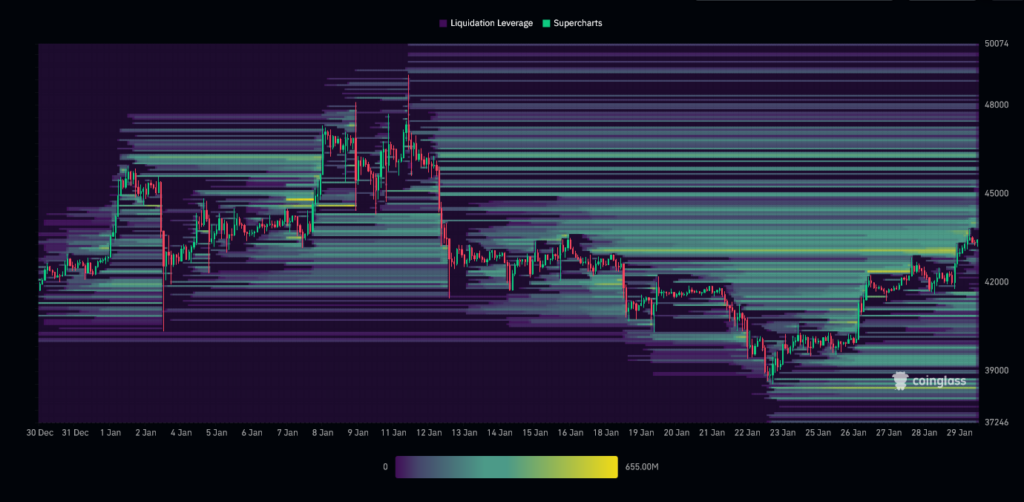Click the 655.00M maximum scale label
This screenshot has height=502, width=1024.
coord(642,467)
